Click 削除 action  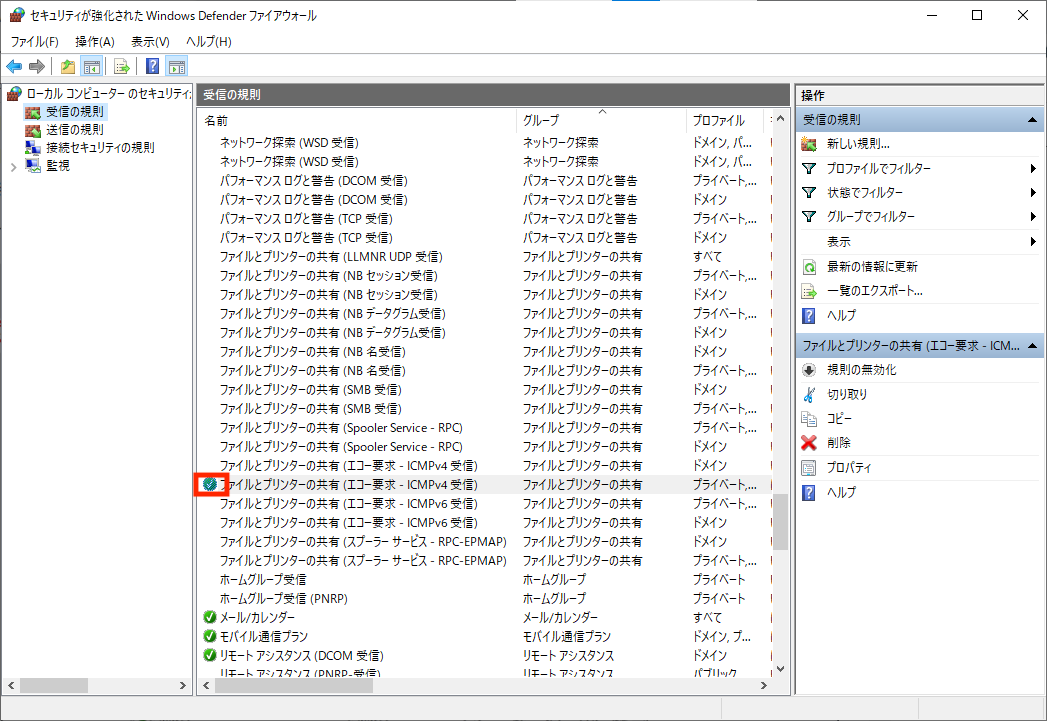[x=839, y=443]
